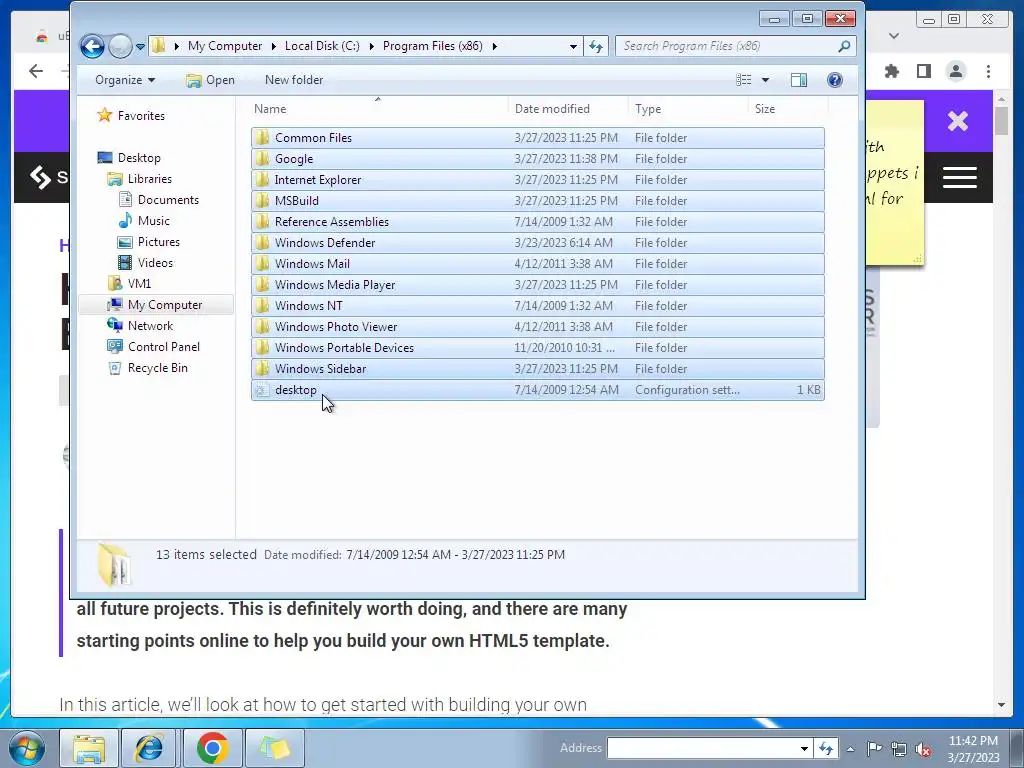Open the Documents library
The height and width of the screenshot is (768, 1024).
click(x=159, y=200)
